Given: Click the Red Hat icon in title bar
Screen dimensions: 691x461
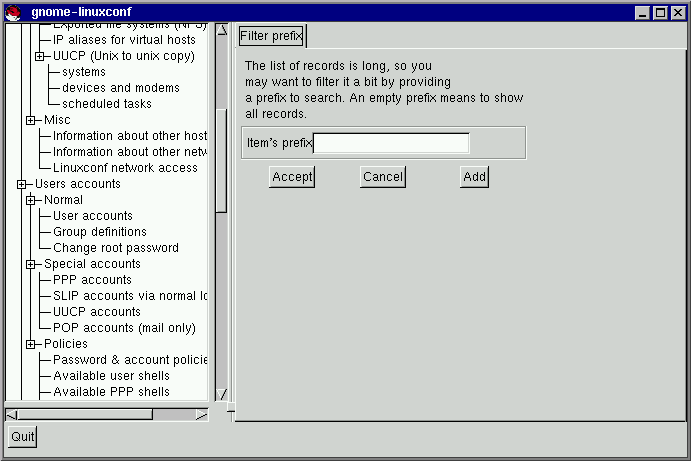Looking at the screenshot, I should [x=13, y=12].
